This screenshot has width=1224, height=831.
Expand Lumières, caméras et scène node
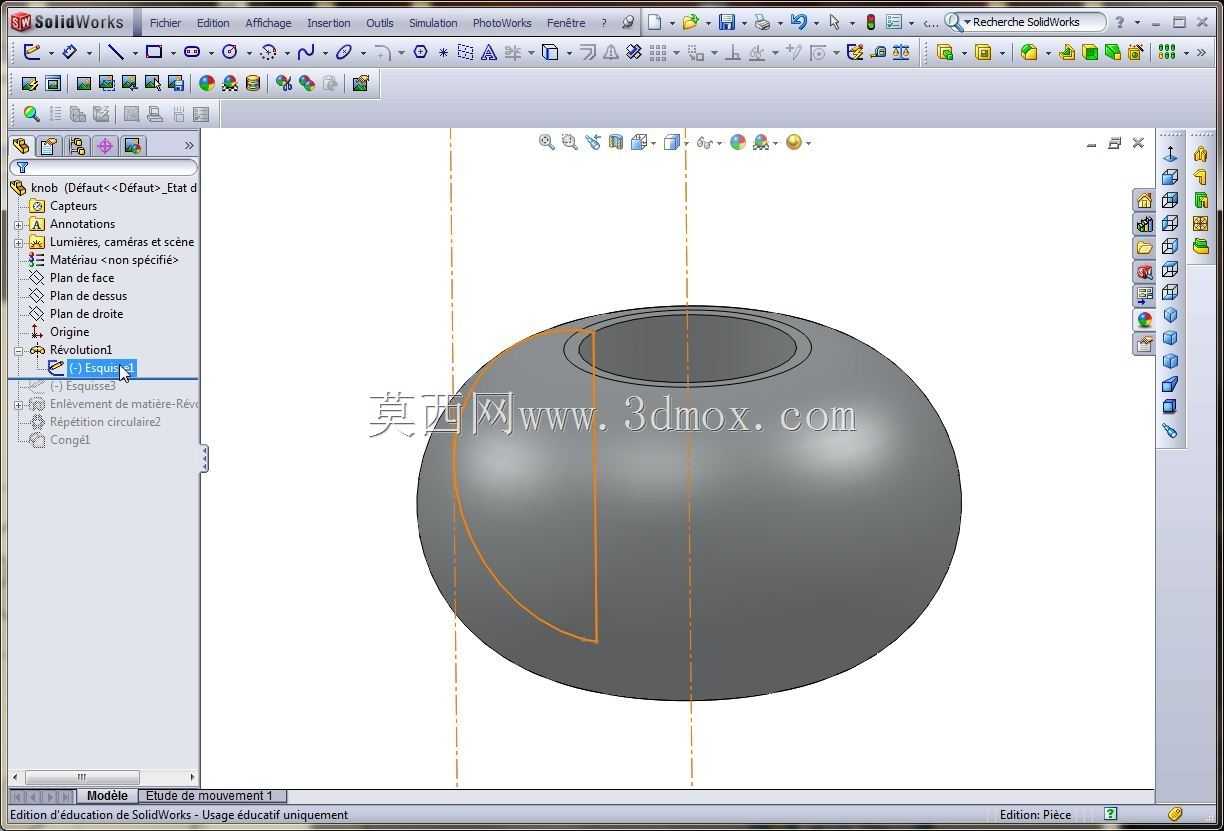18,242
